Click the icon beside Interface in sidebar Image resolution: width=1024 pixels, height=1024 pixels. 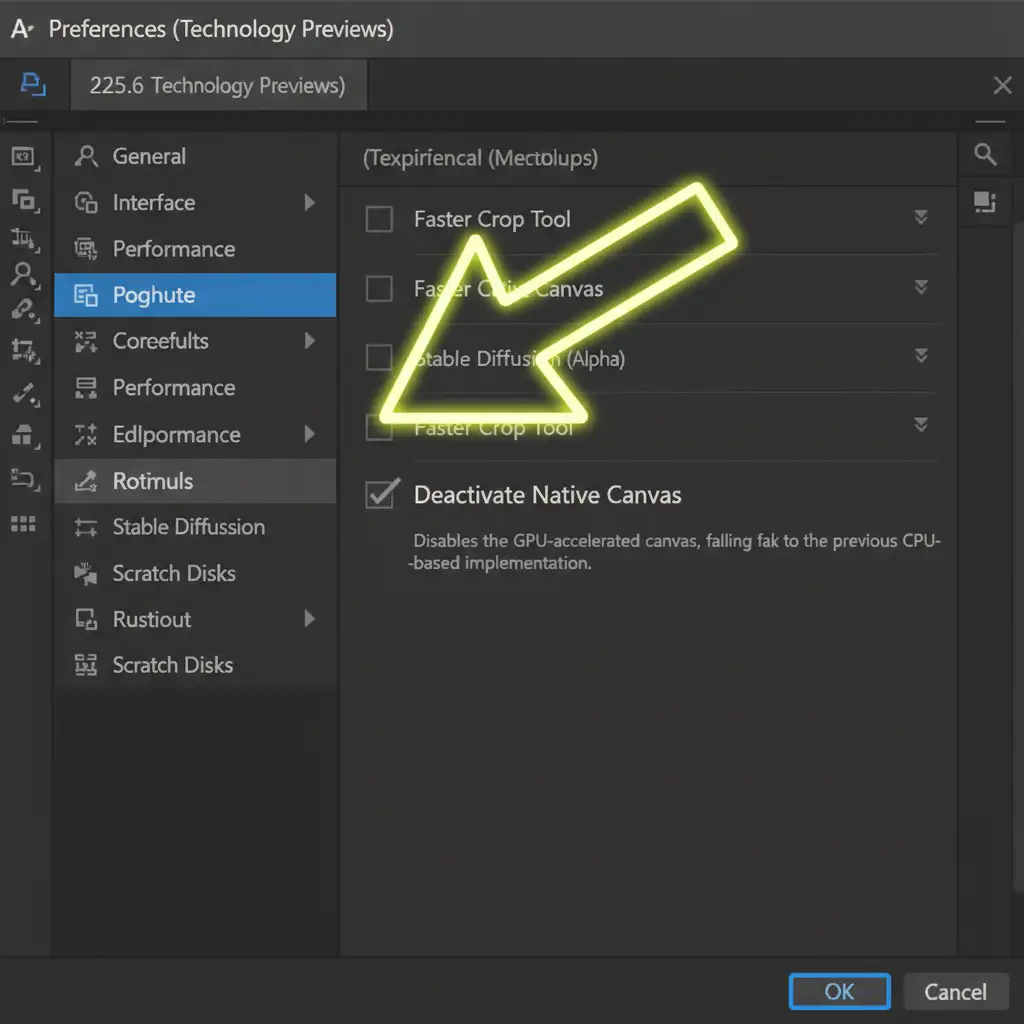tap(87, 203)
